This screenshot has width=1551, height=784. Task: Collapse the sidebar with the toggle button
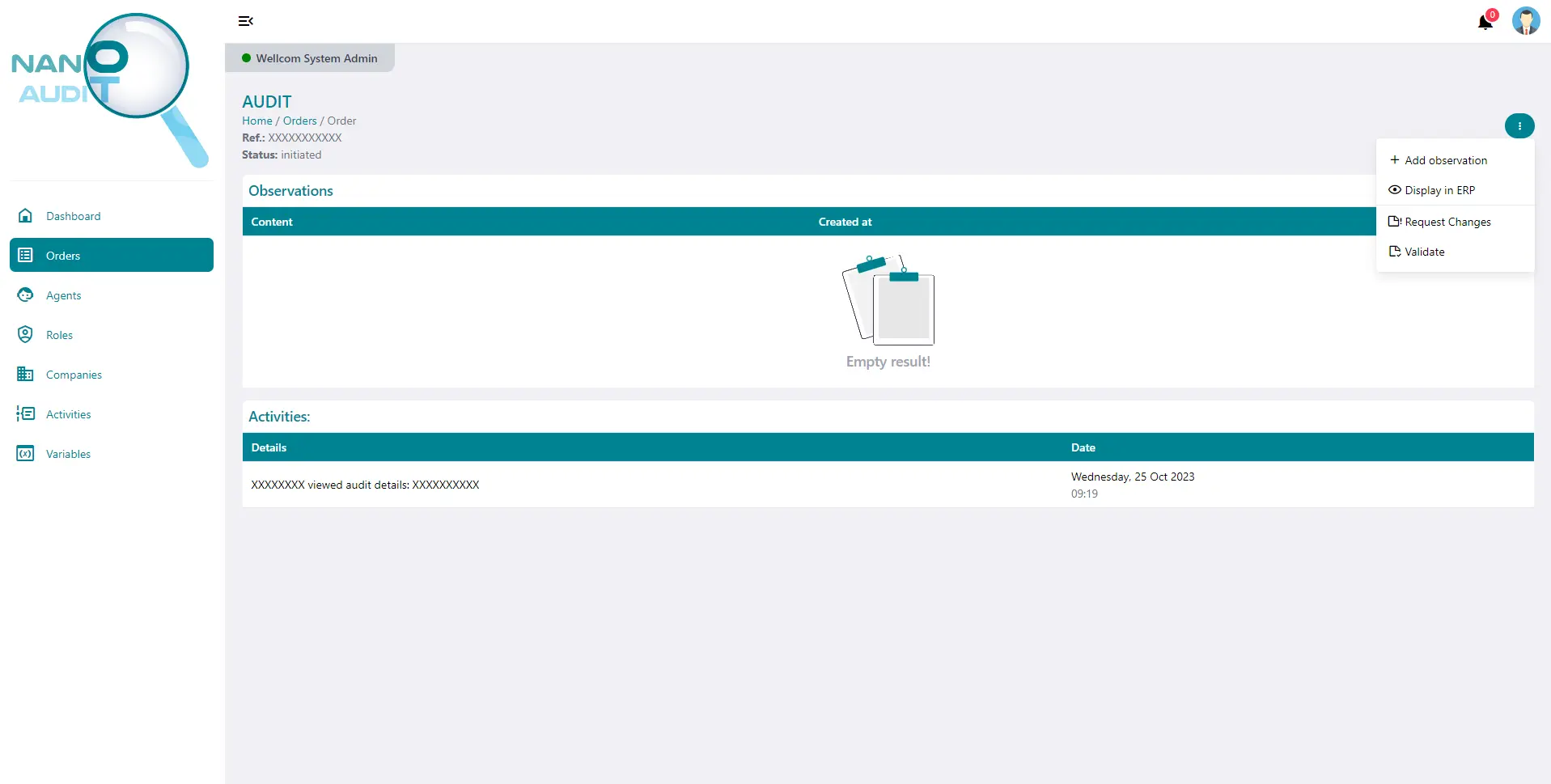click(245, 21)
